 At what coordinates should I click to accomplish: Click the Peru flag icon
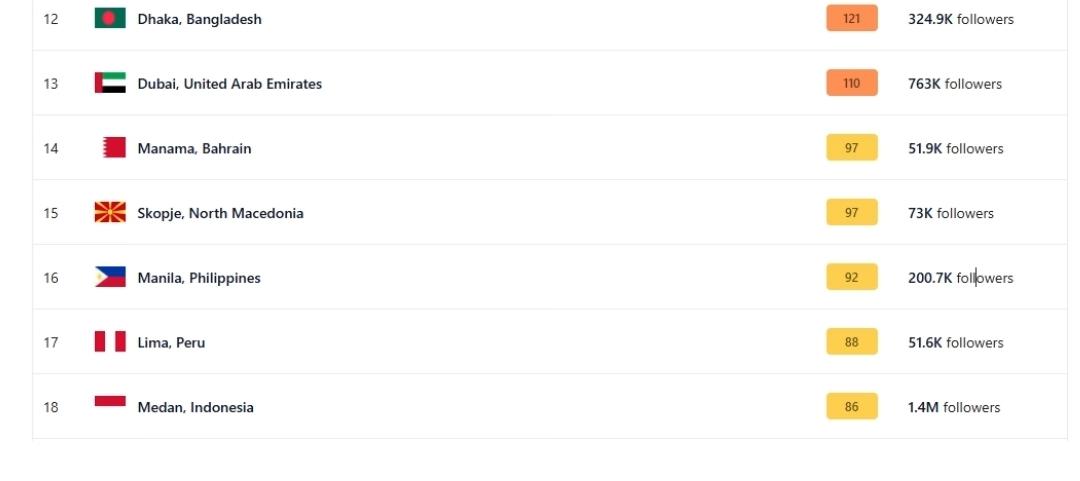110,342
